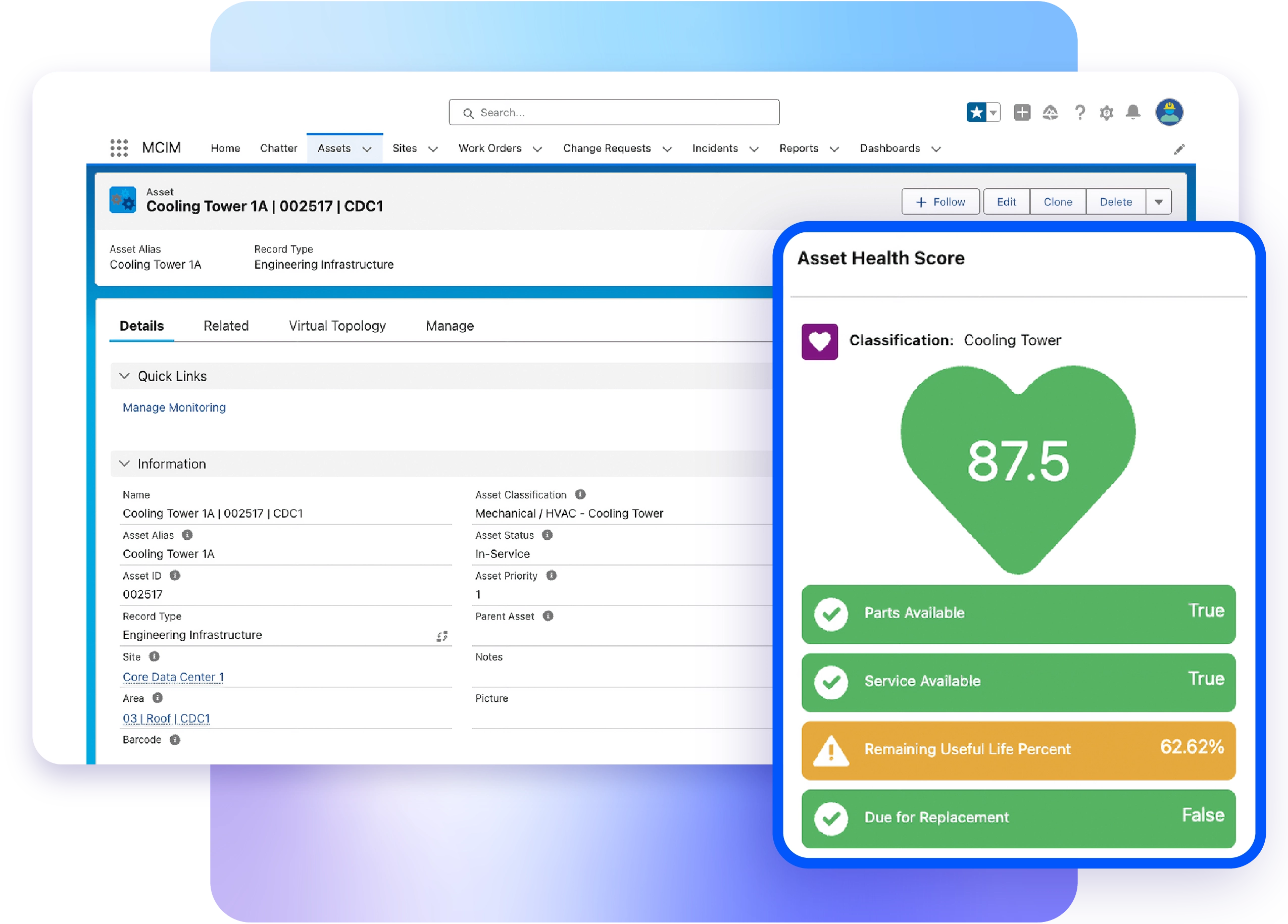Collapse the Quick Links section
The image size is (1288, 924).
pyautogui.click(x=125, y=376)
